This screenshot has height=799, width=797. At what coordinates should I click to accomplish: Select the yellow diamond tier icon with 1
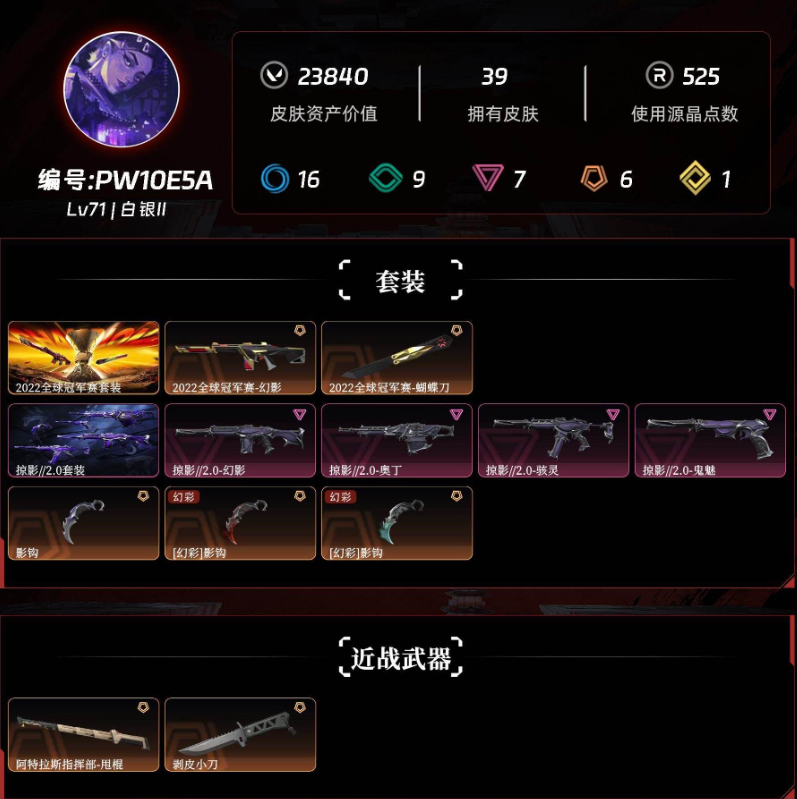(x=695, y=178)
